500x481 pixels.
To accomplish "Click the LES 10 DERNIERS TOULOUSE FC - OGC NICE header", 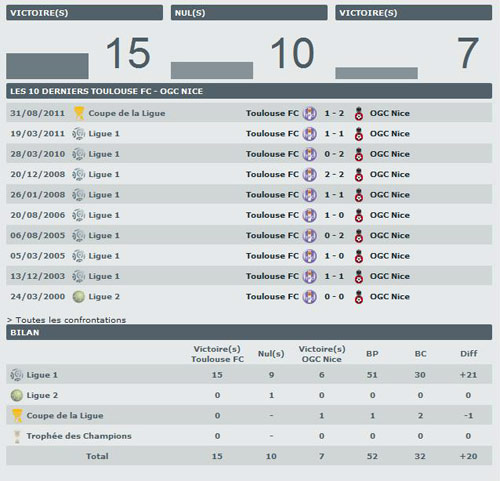I will point(249,91).
